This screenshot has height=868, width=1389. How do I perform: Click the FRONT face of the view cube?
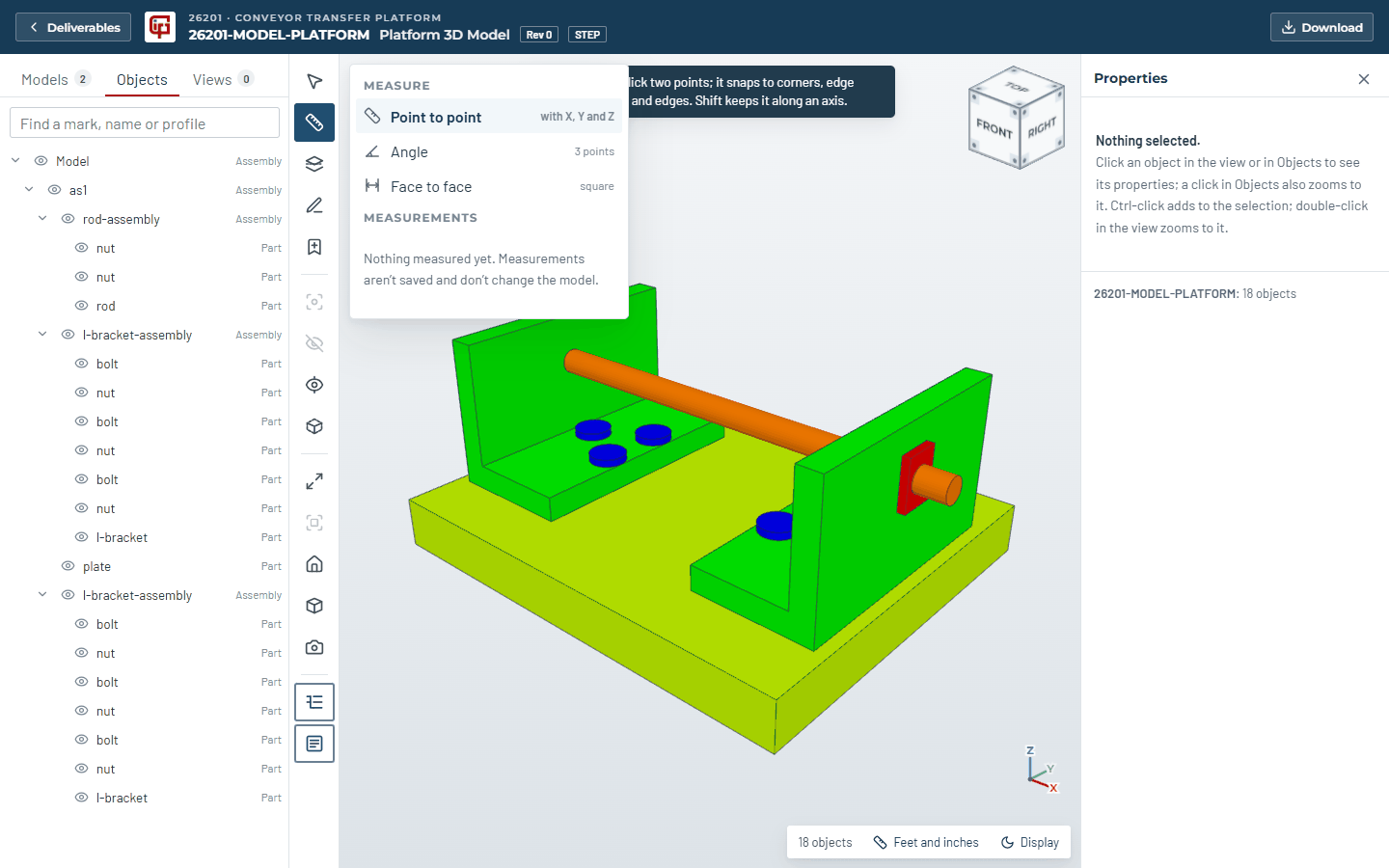994,128
